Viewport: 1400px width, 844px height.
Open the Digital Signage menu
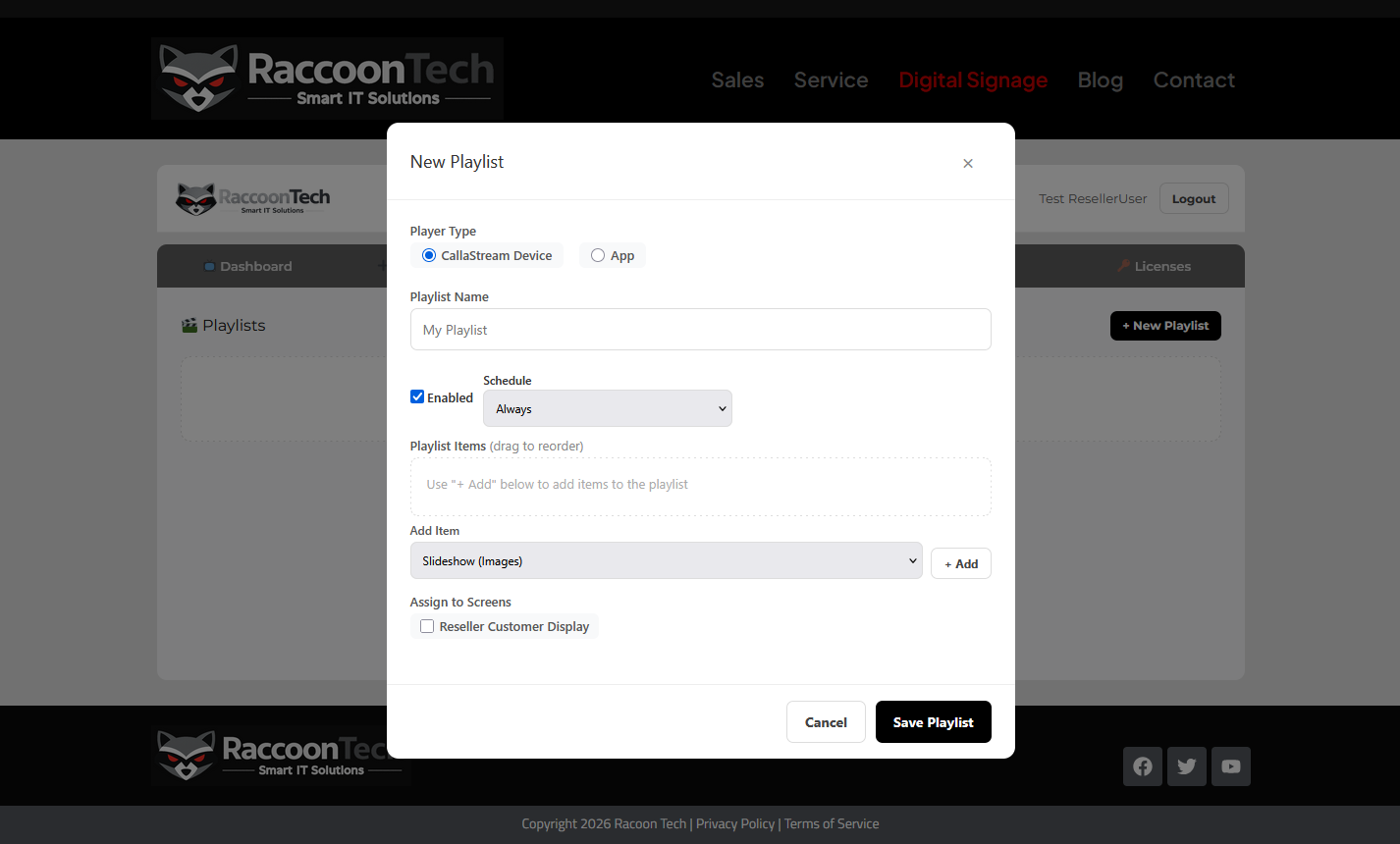(973, 80)
